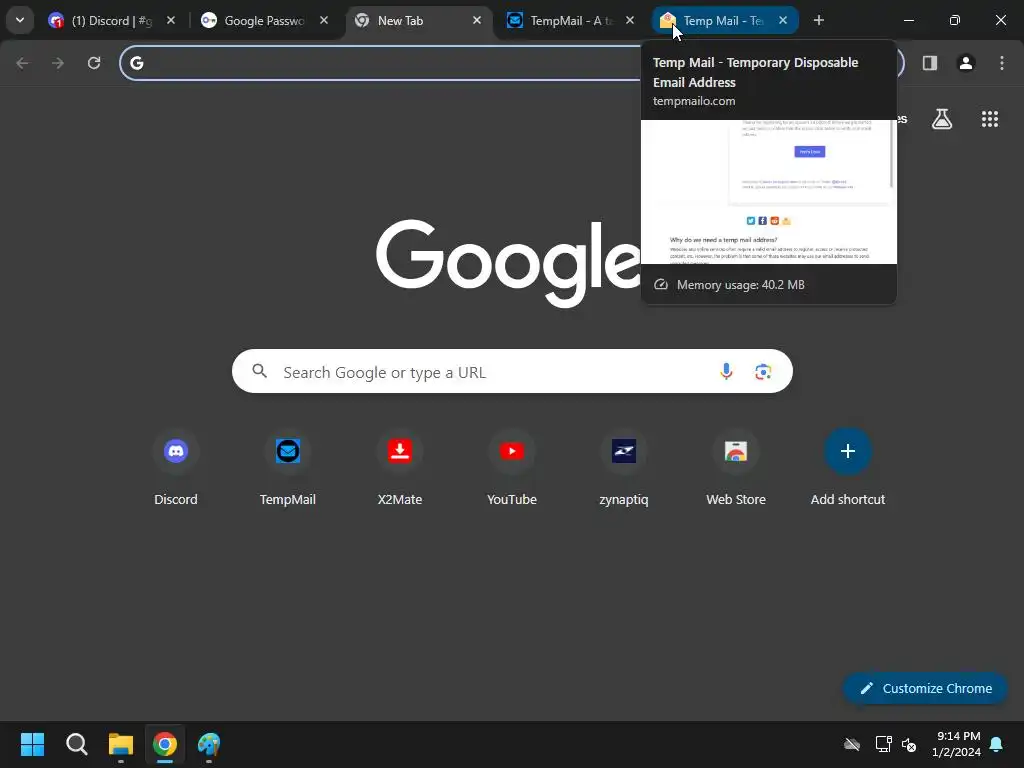
Task: Open the profile avatar menu
Action: pyautogui.click(x=966, y=63)
